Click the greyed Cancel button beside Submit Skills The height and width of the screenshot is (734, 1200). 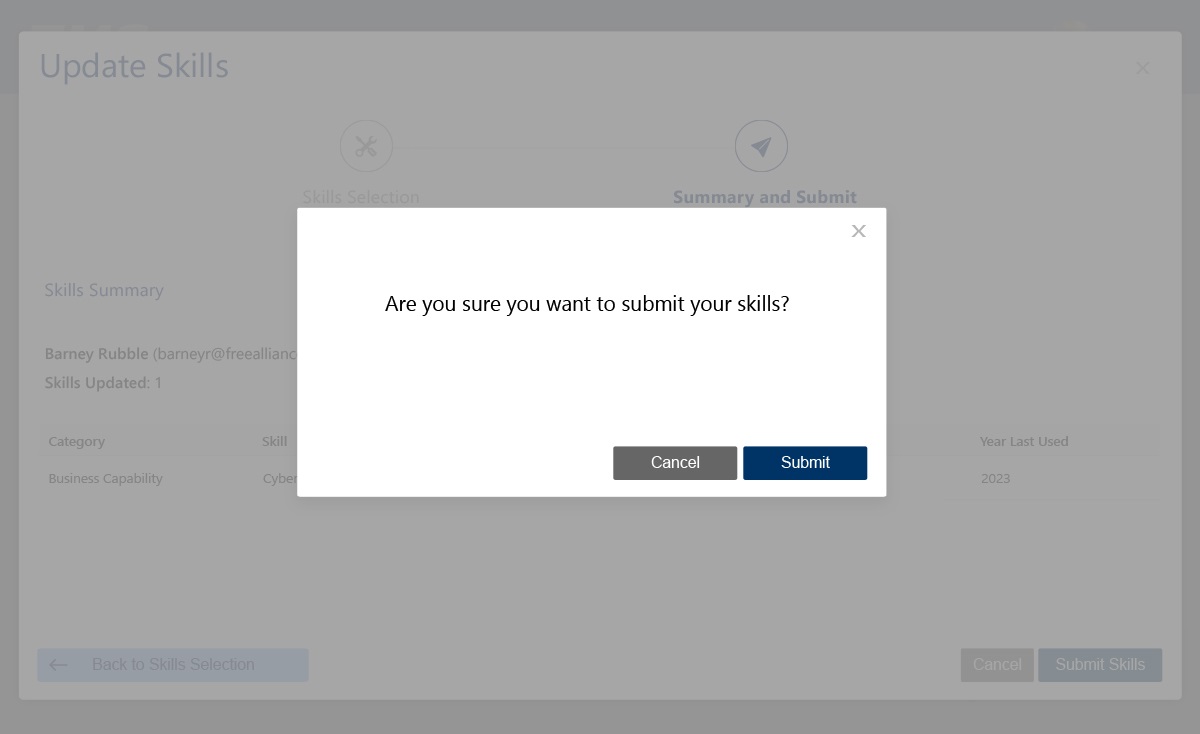[x=996, y=665]
